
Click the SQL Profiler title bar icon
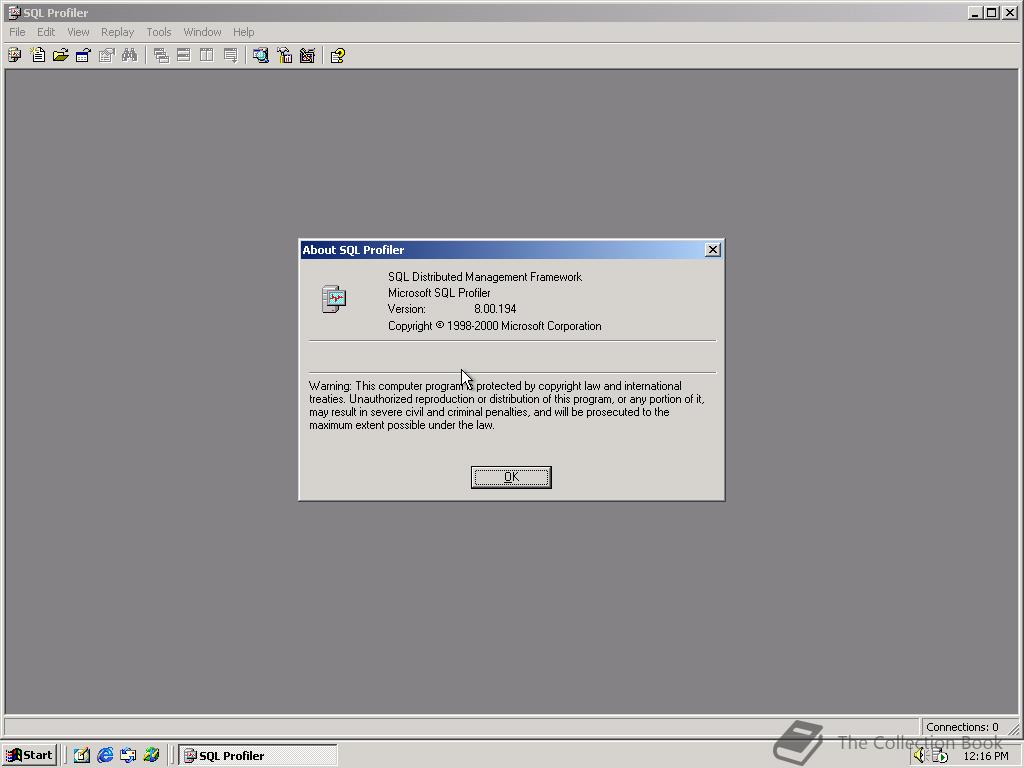tap(14, 12)
